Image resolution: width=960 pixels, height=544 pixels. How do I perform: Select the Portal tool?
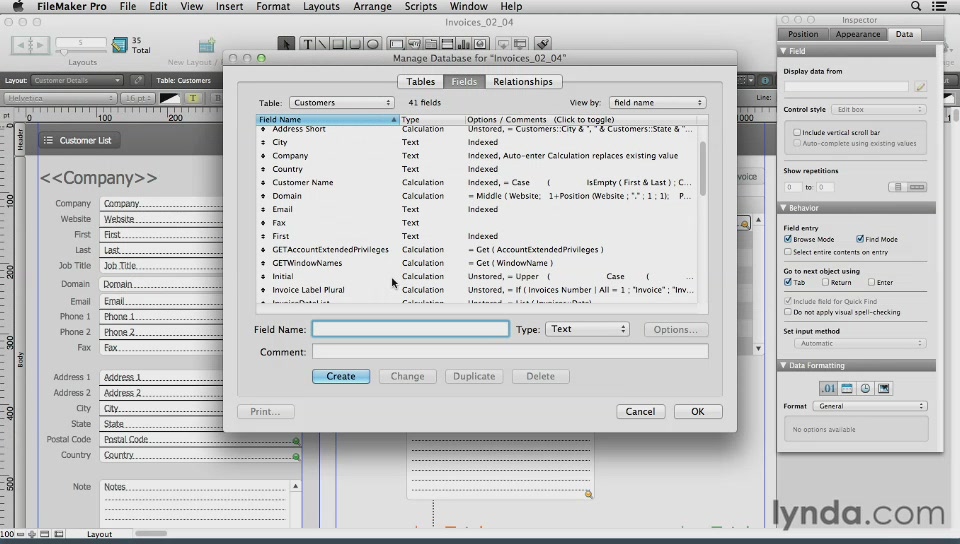click(447, 44)
